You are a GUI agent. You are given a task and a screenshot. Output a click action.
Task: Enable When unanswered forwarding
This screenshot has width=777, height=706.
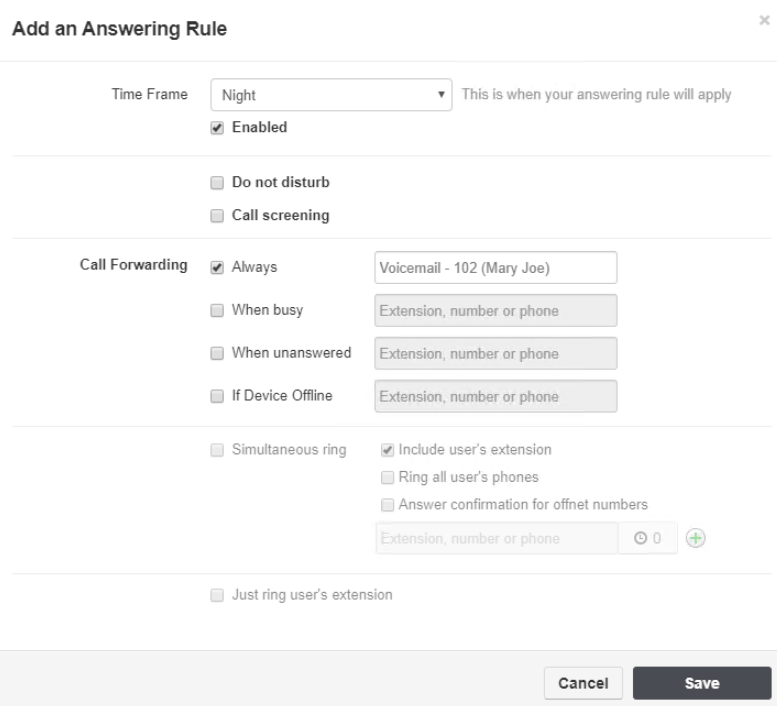tap(217, 353)
